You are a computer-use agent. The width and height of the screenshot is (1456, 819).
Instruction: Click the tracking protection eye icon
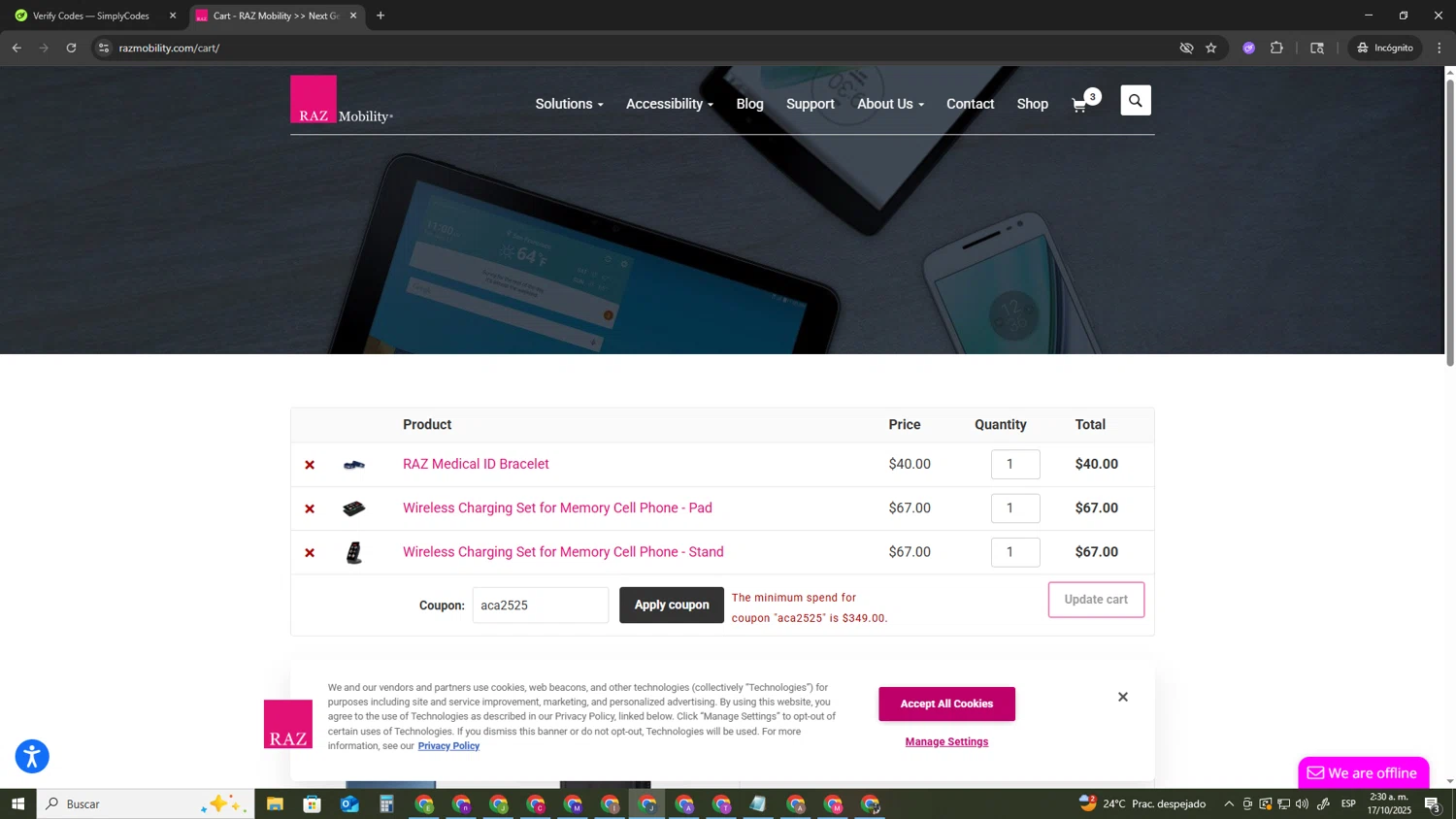pyautogui.click(x=1186, y=48)
